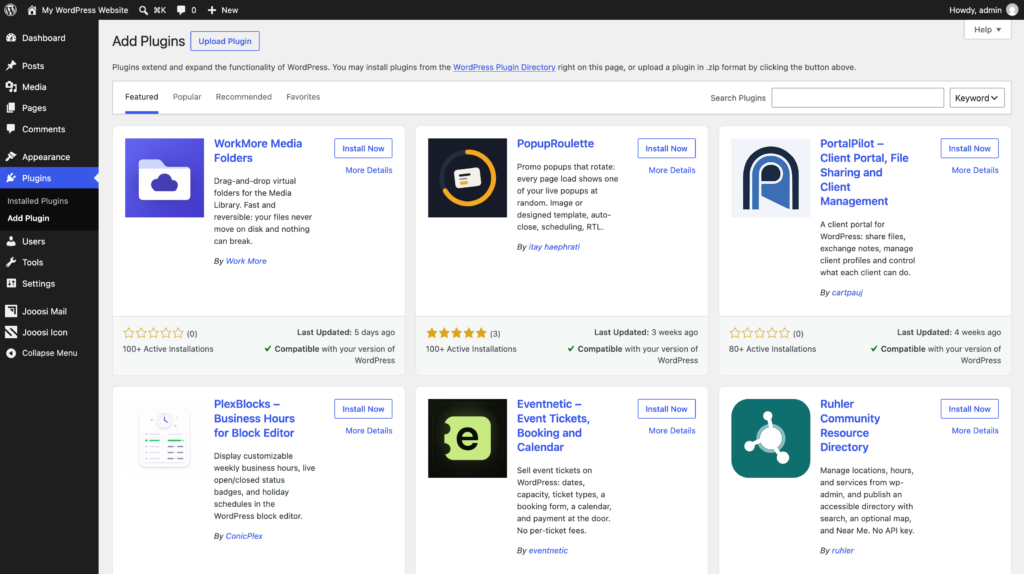Click the PopupRoulette five-star rating
1024x574 pixels.
(456, 333)
